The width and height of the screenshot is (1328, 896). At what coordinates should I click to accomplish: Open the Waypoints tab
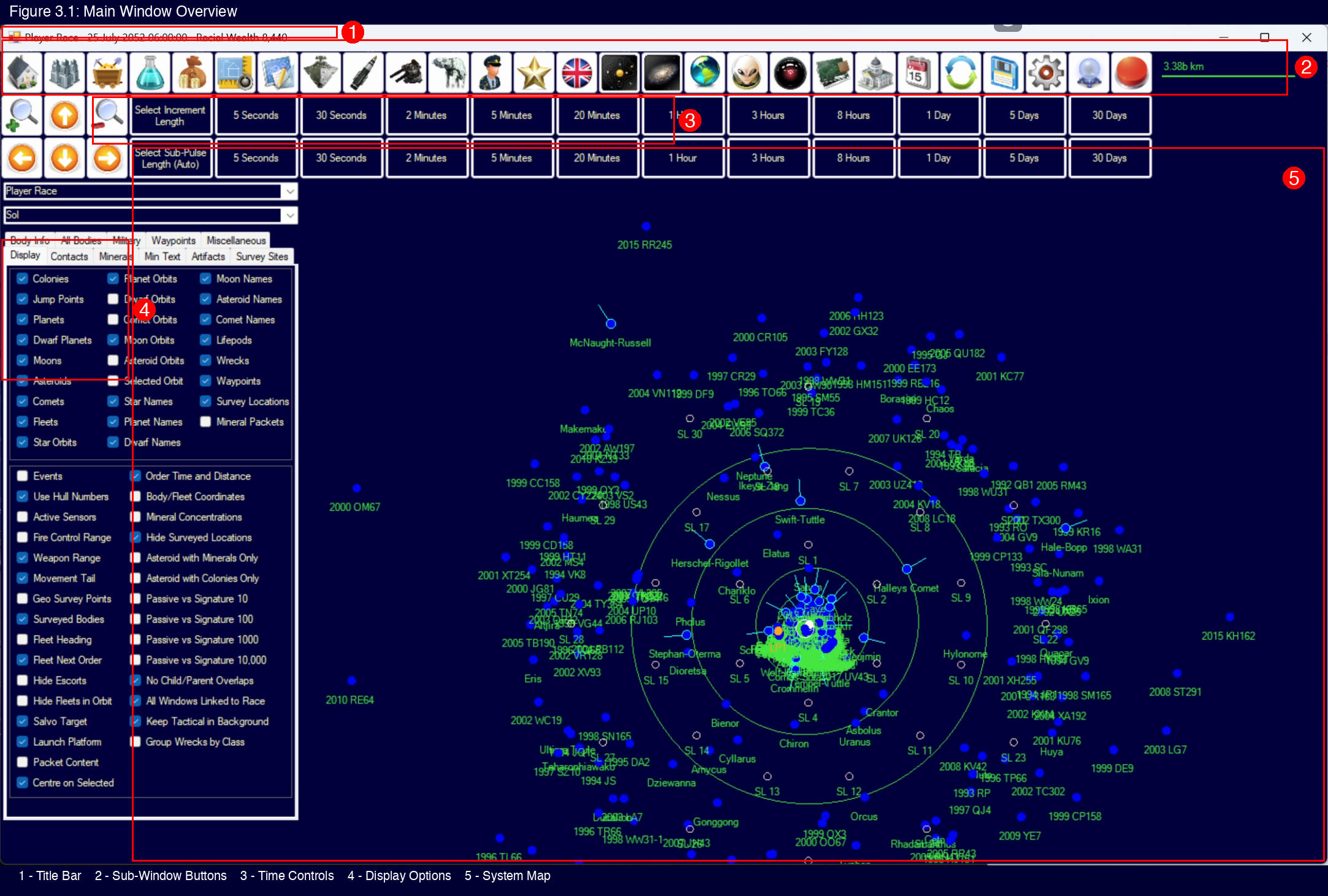pyautogui.click(x=174, y=240)
